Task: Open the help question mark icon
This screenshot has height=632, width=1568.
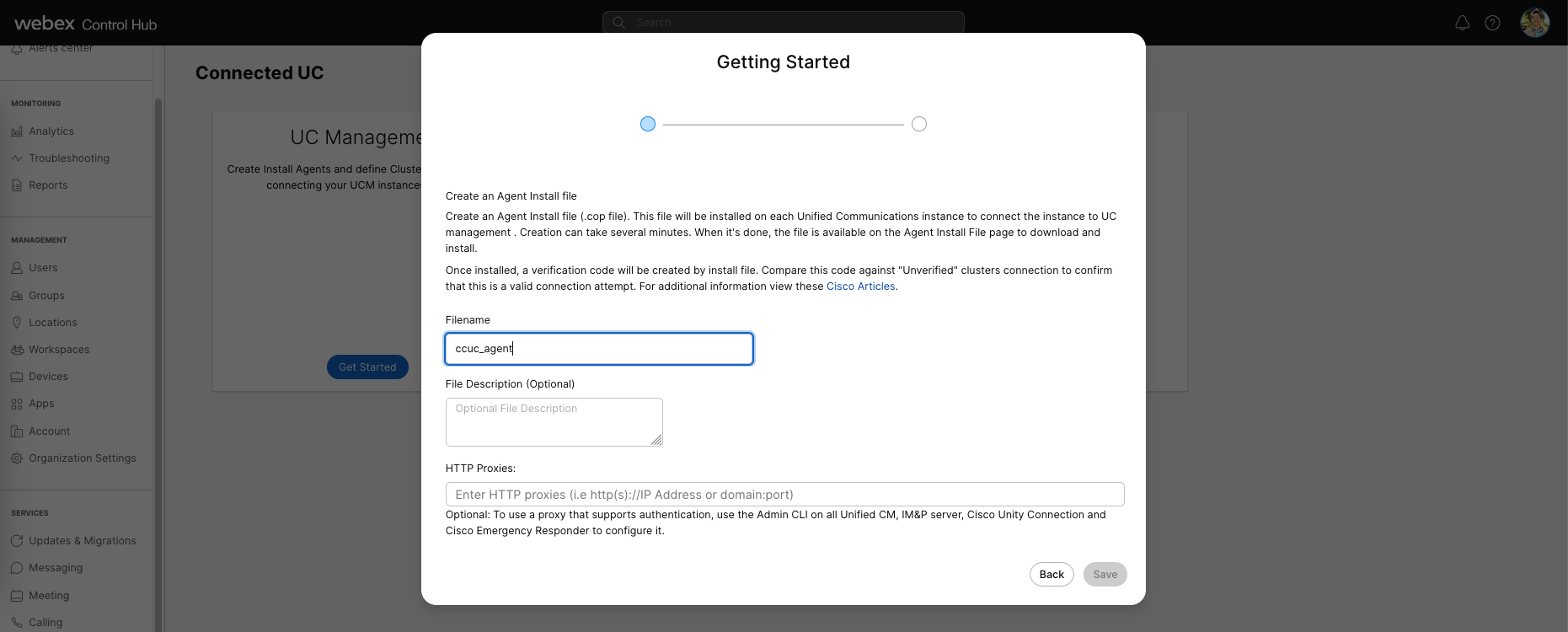Action: (x=1492, y=23)
